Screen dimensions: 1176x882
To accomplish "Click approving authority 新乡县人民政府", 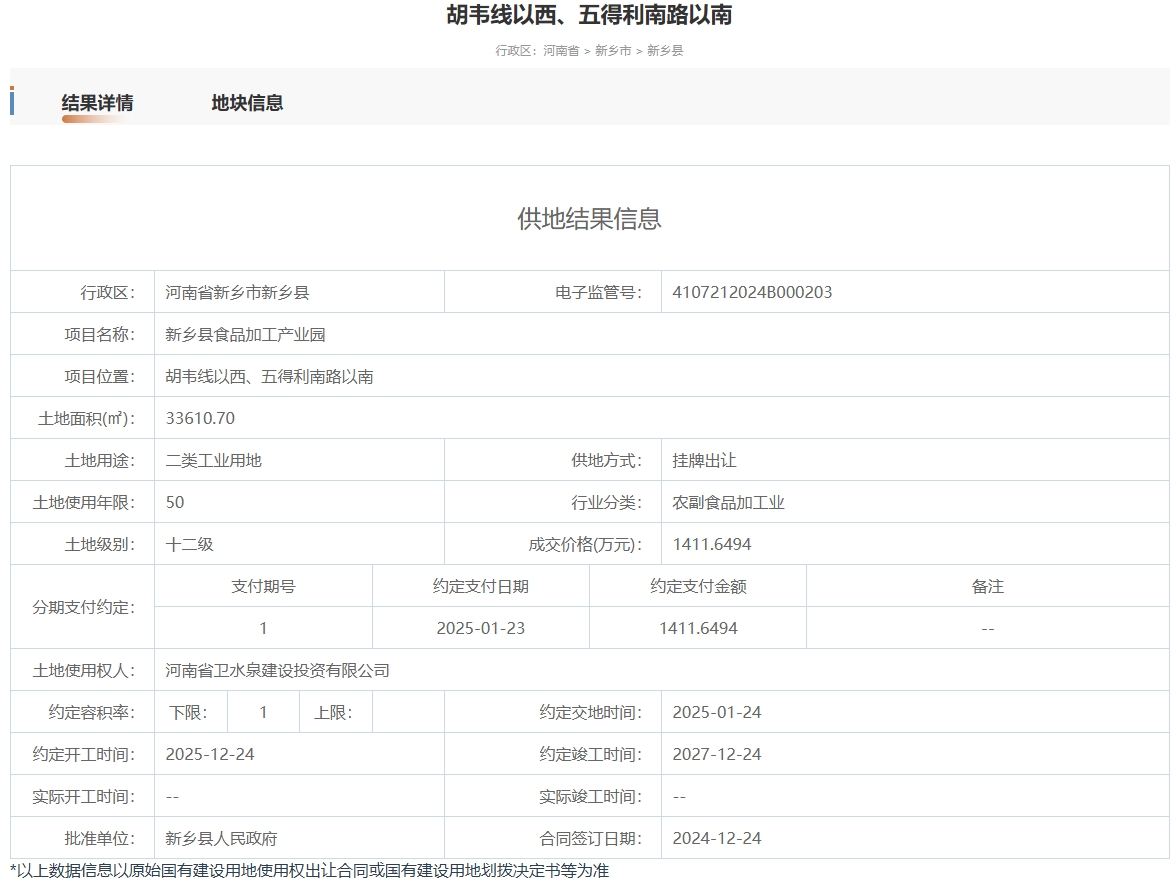I will 221,838.
